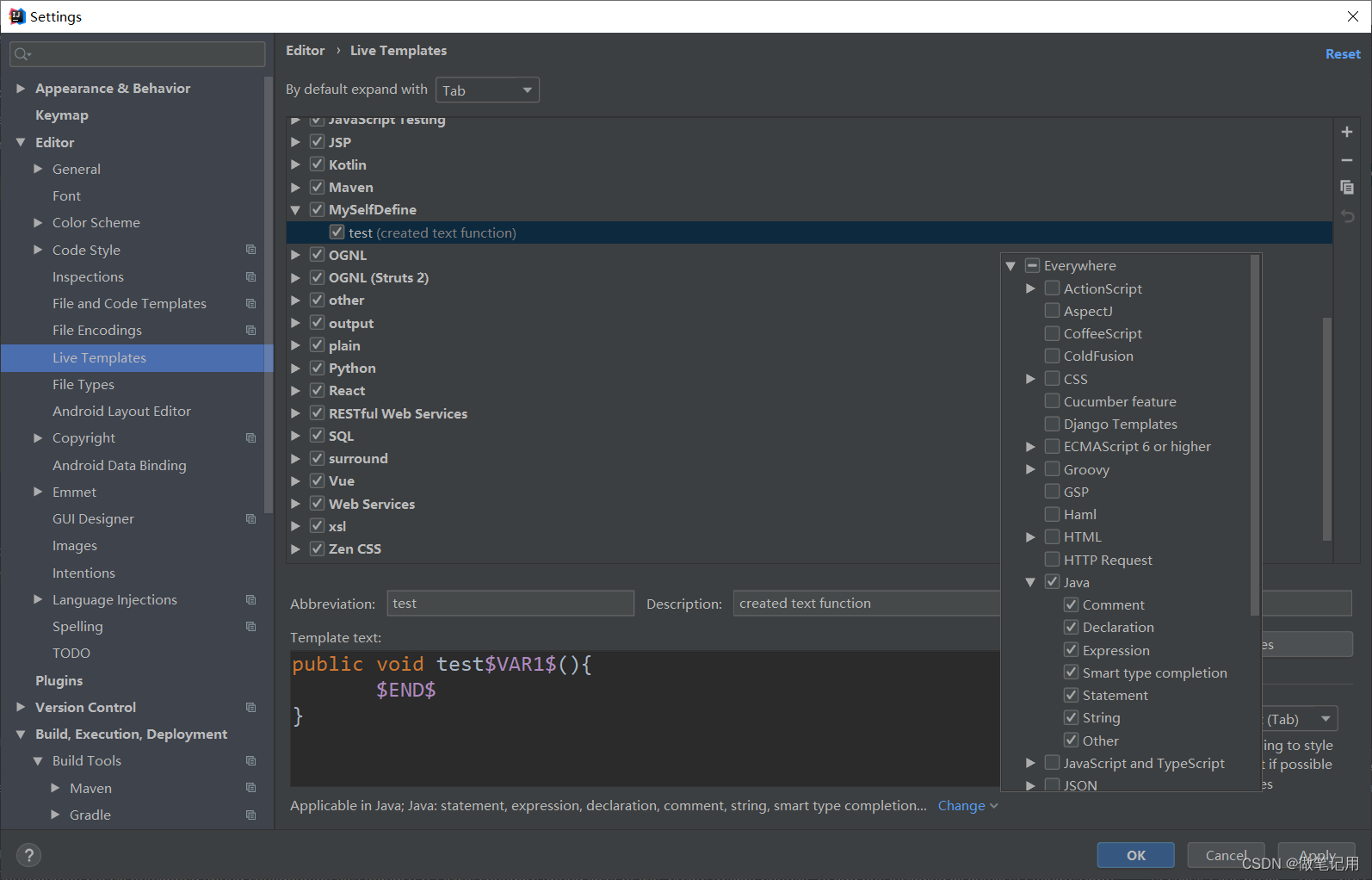Click project-level icon next to Spelling

250,626
